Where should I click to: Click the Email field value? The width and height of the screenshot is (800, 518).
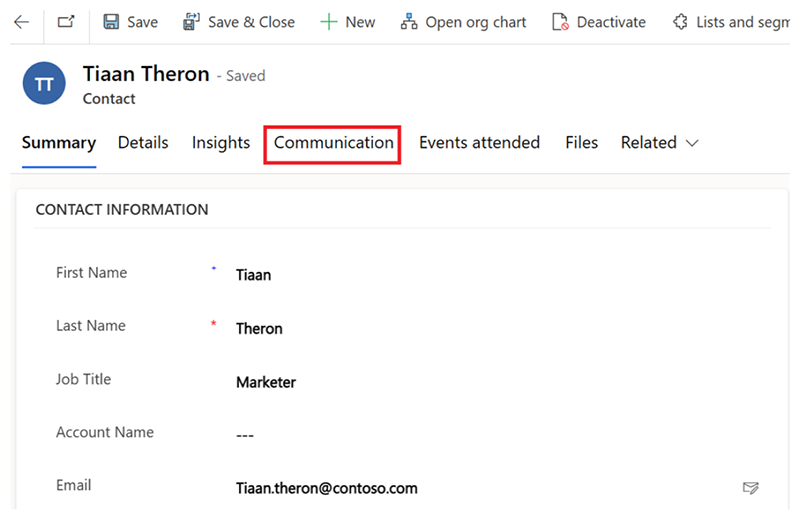[327, 488]
